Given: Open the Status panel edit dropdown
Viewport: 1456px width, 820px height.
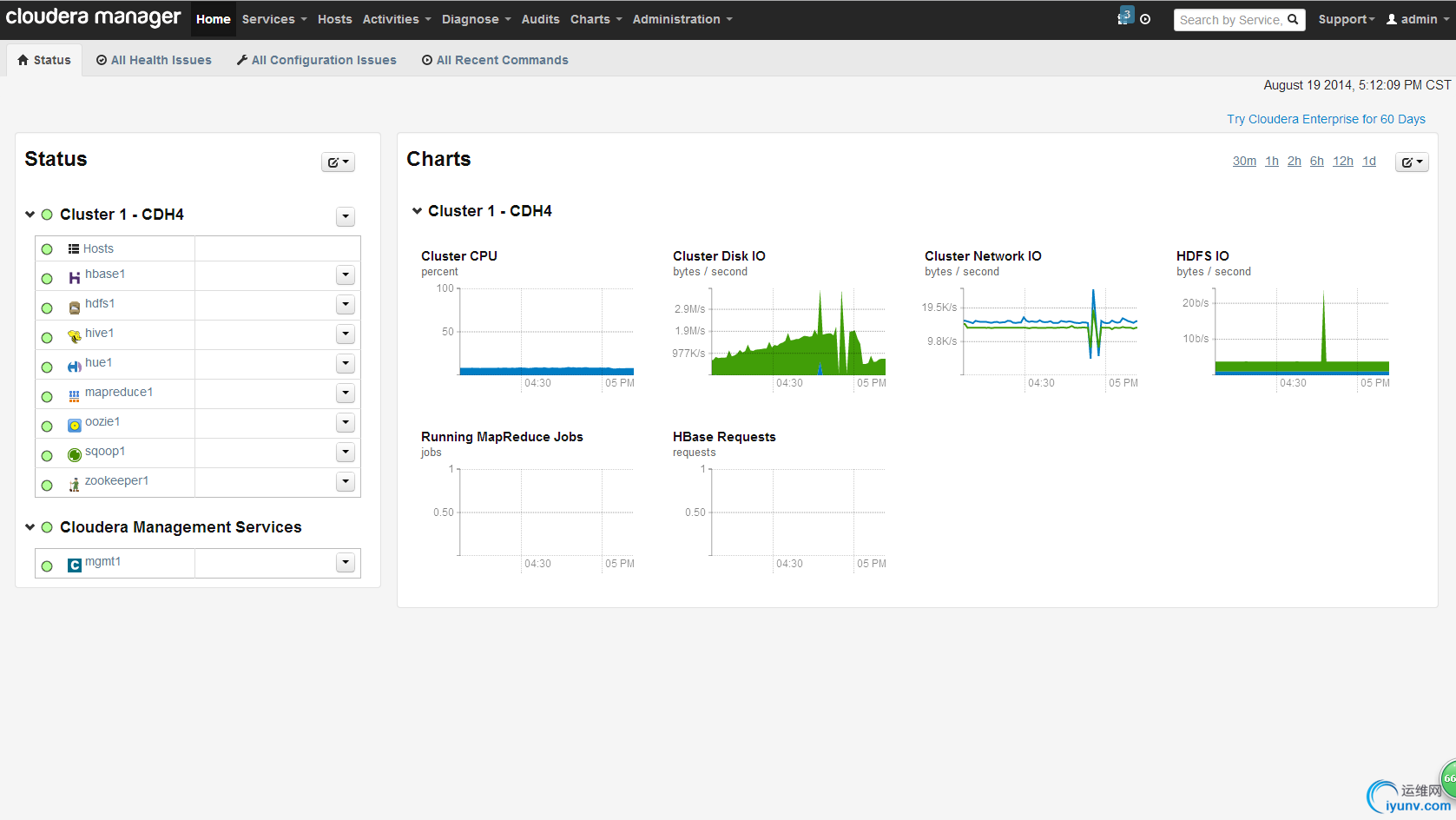Looking at the screenshot, I should point(339,162).
